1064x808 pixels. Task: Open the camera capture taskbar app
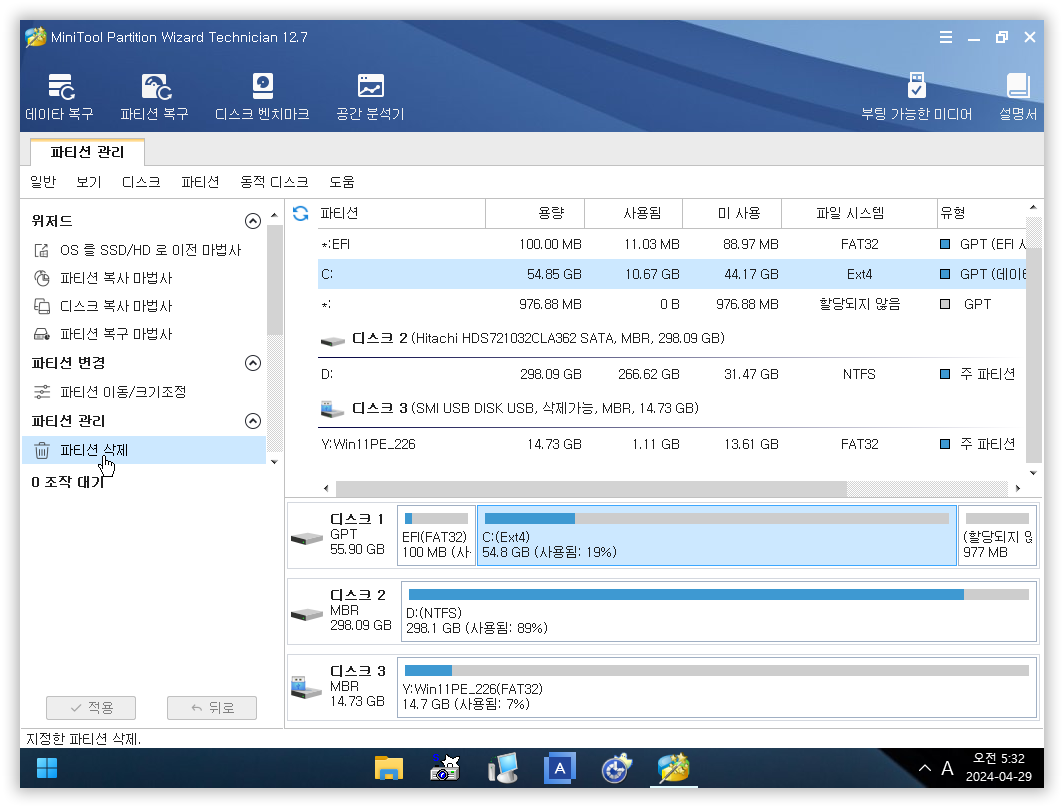[444, 769]
